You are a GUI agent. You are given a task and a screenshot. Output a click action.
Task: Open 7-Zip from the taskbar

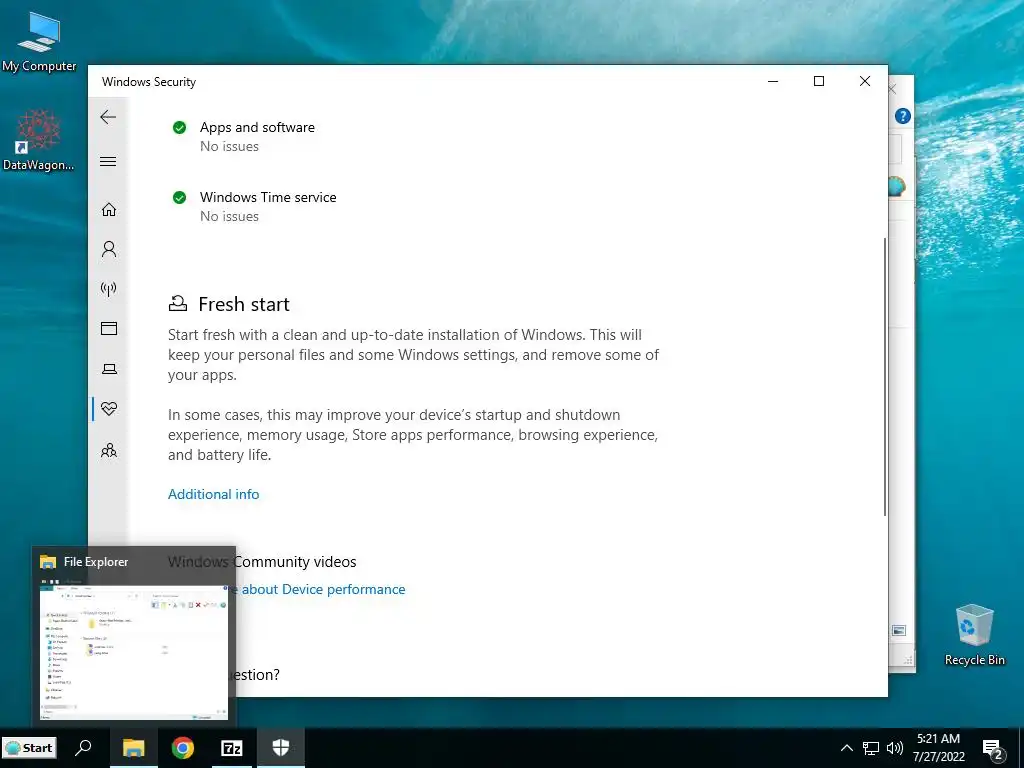[x=232, y=748]
